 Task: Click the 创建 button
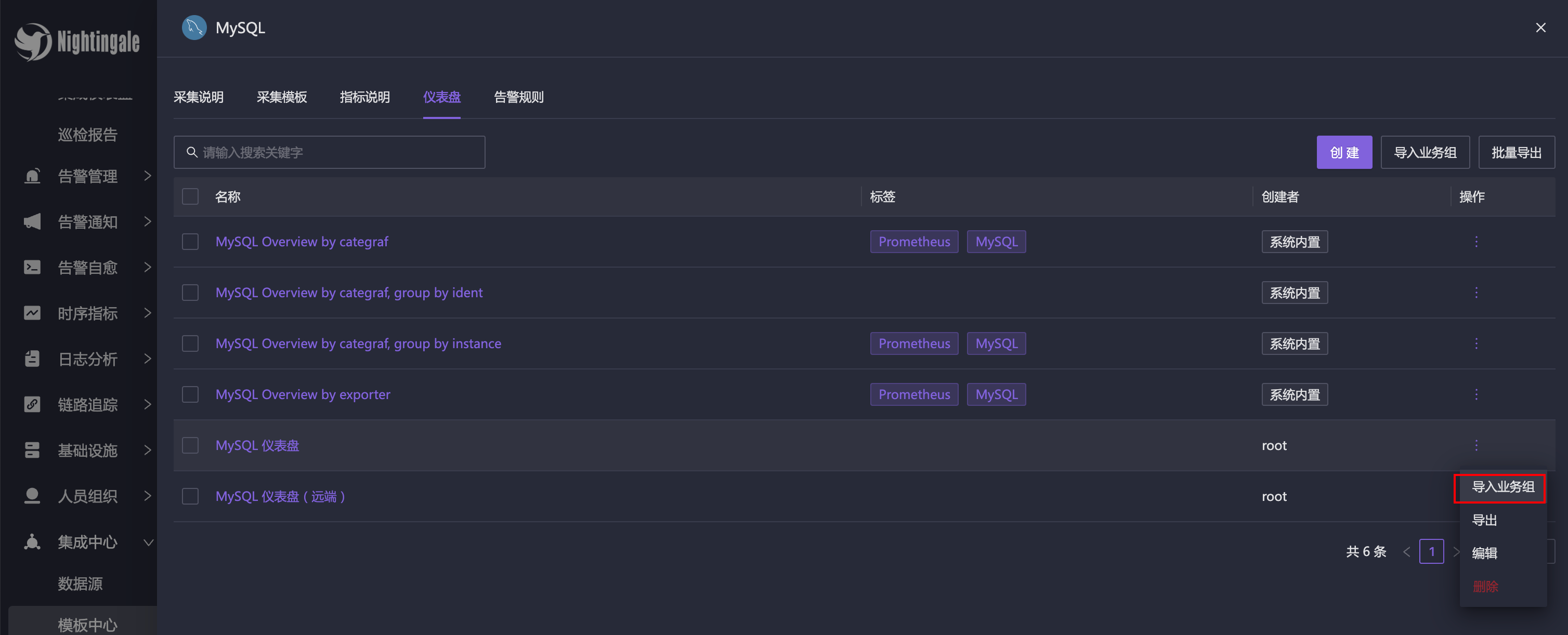coord(1344,152)
